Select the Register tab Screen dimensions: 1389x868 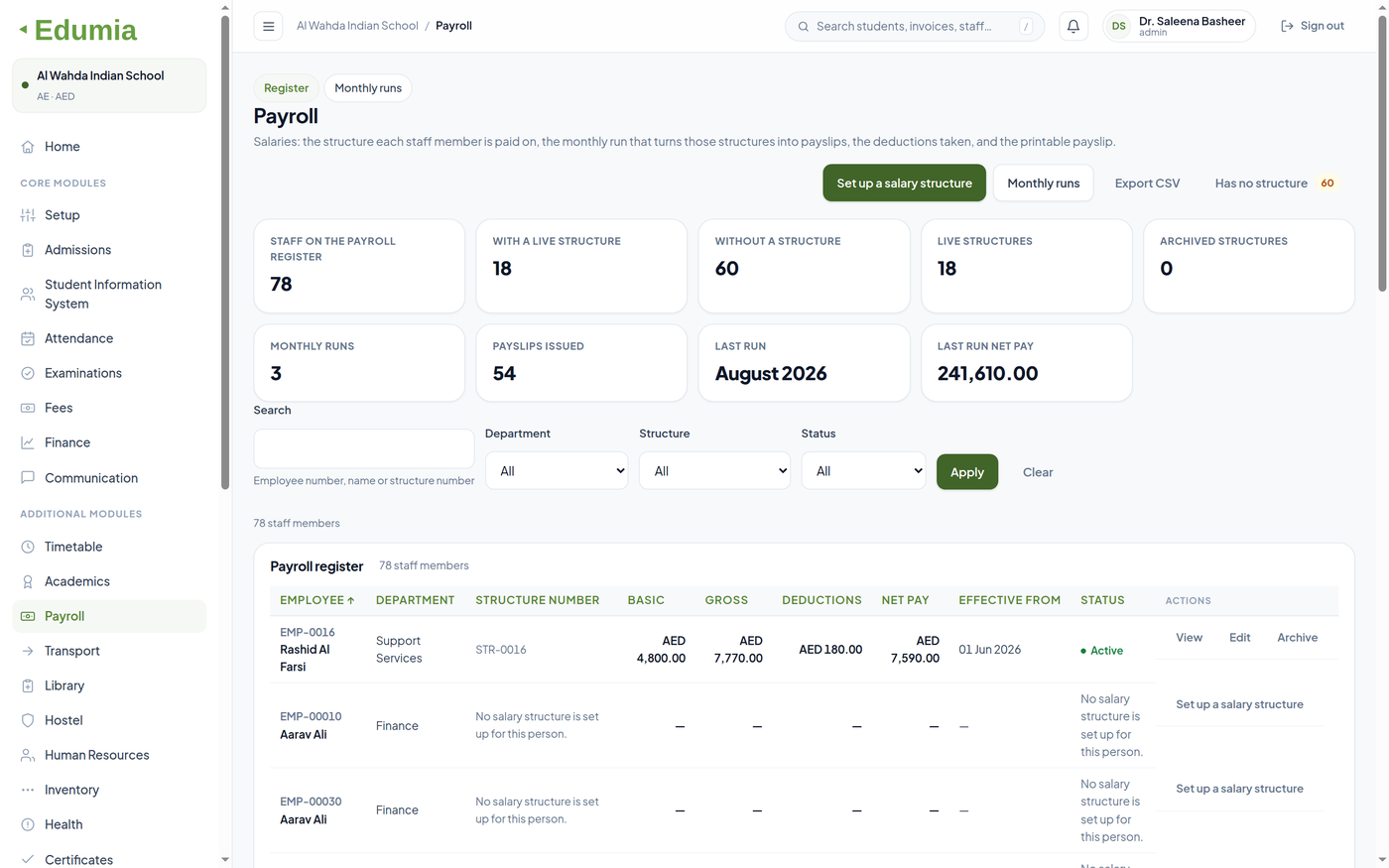click(x=286, y=88)
